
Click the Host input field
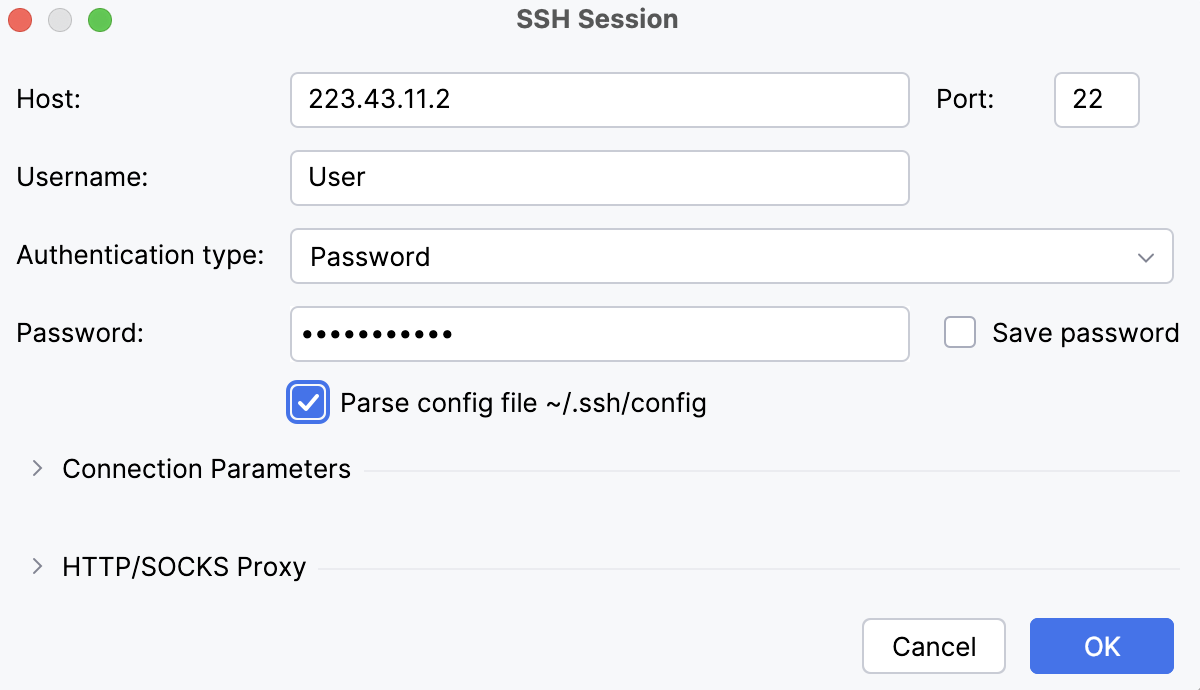(x=599, y=99)
